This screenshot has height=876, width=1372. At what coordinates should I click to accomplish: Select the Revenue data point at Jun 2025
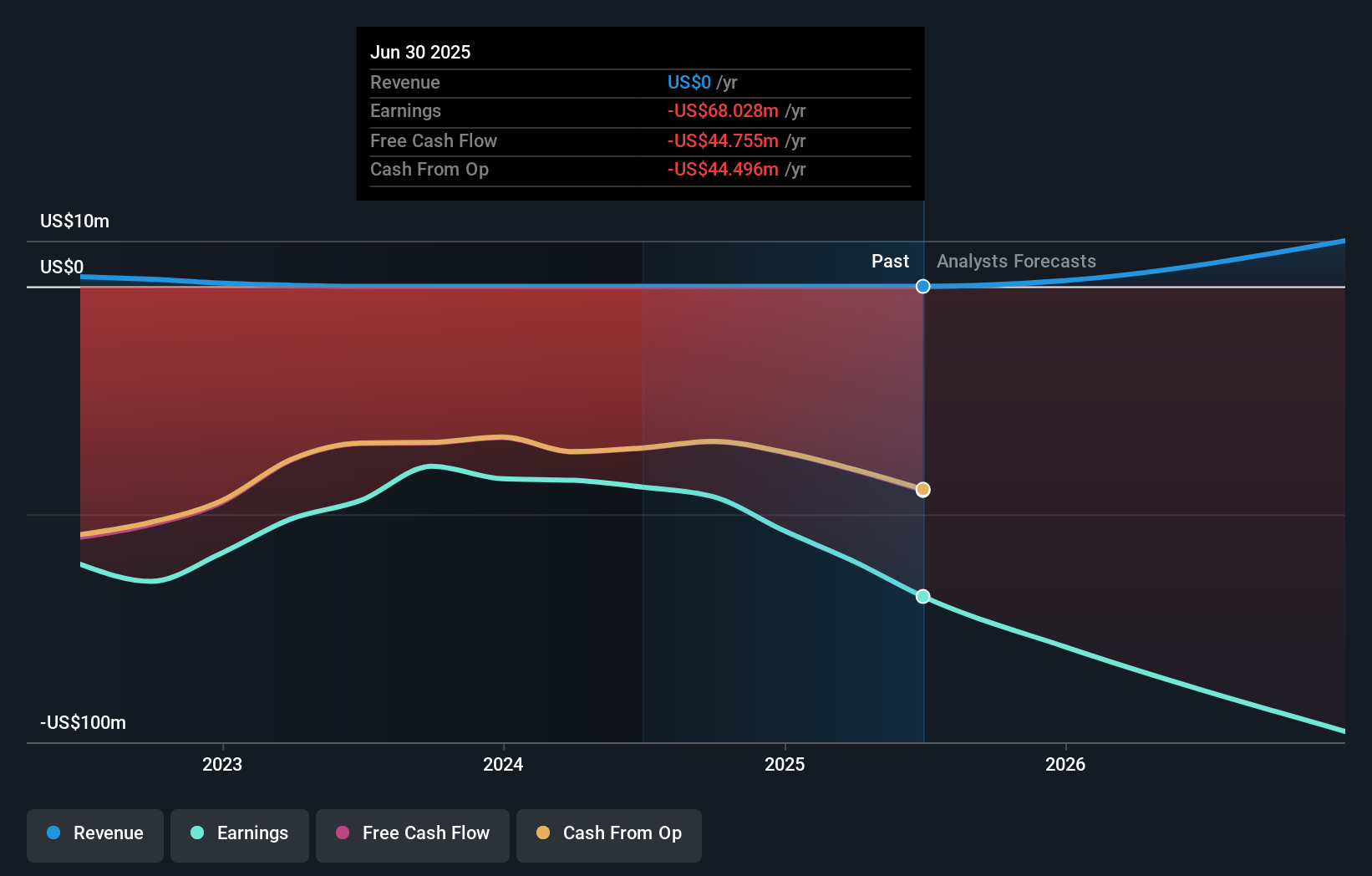point(922,287)
